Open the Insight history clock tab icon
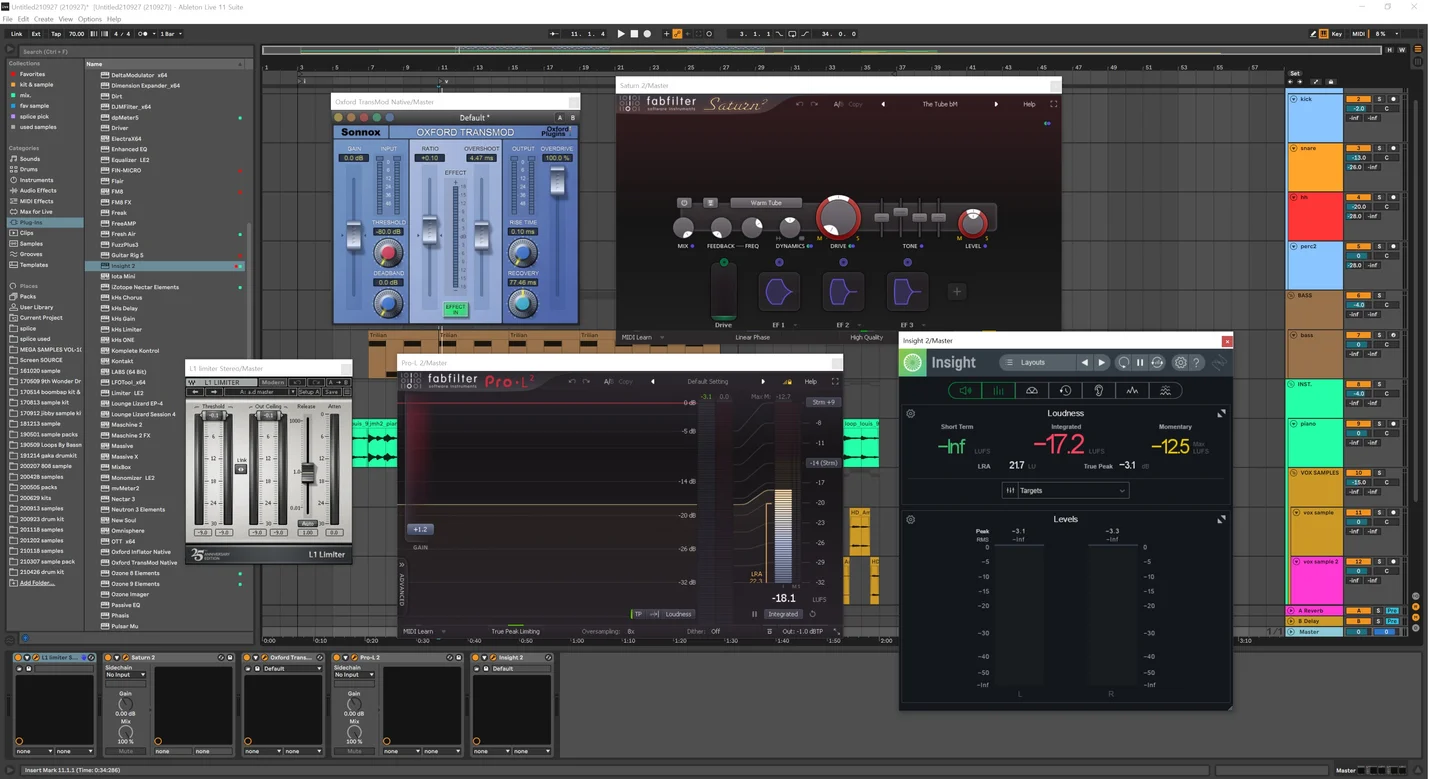 (1065, 391)
